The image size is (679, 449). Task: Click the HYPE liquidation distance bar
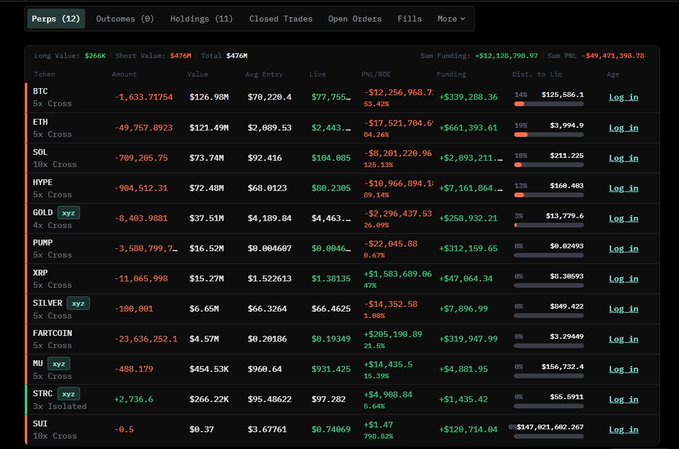(x=549, y=195)
